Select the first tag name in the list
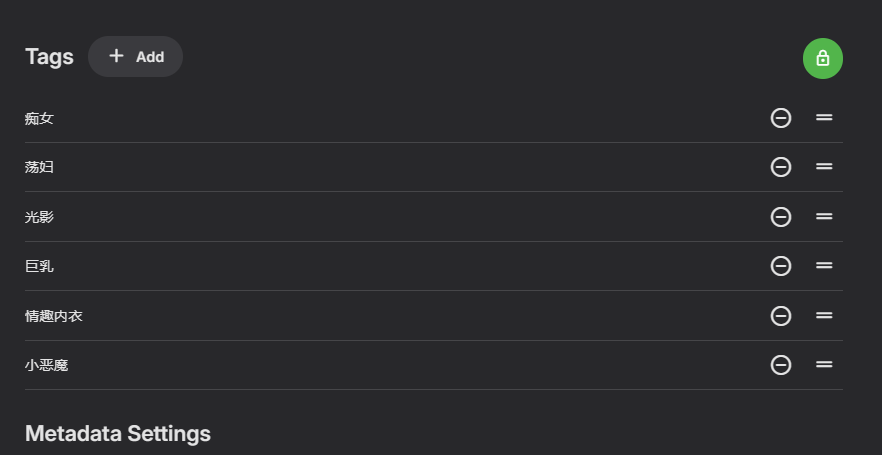The height and width of the screenshot is (455, 882). [x=39, y=118]
